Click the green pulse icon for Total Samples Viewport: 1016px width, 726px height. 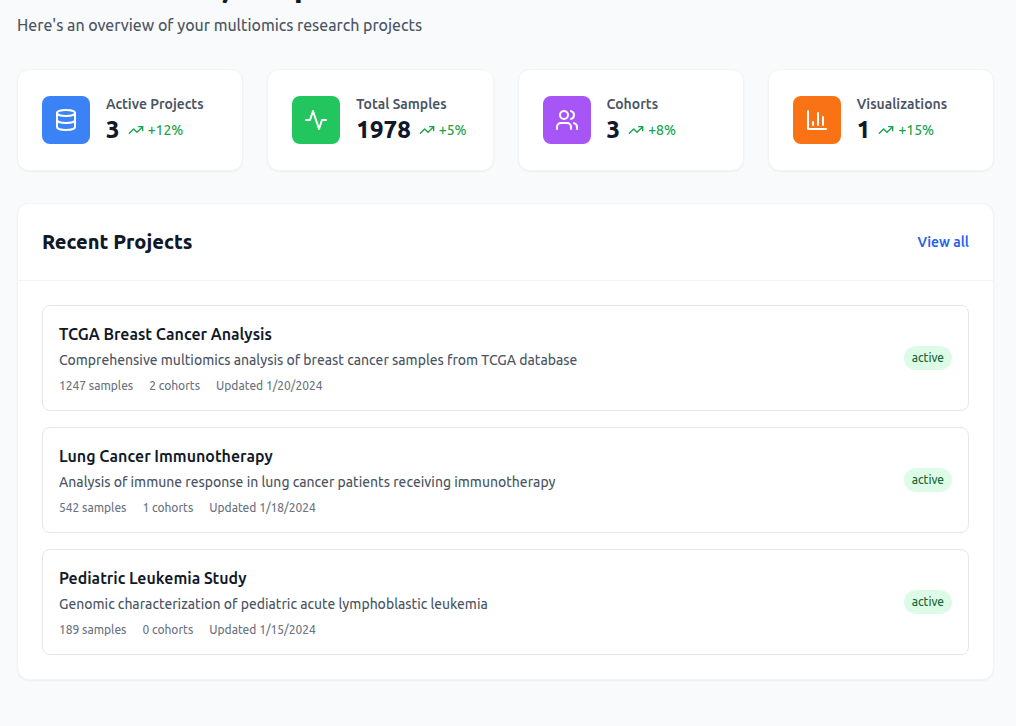coord(316,120)
